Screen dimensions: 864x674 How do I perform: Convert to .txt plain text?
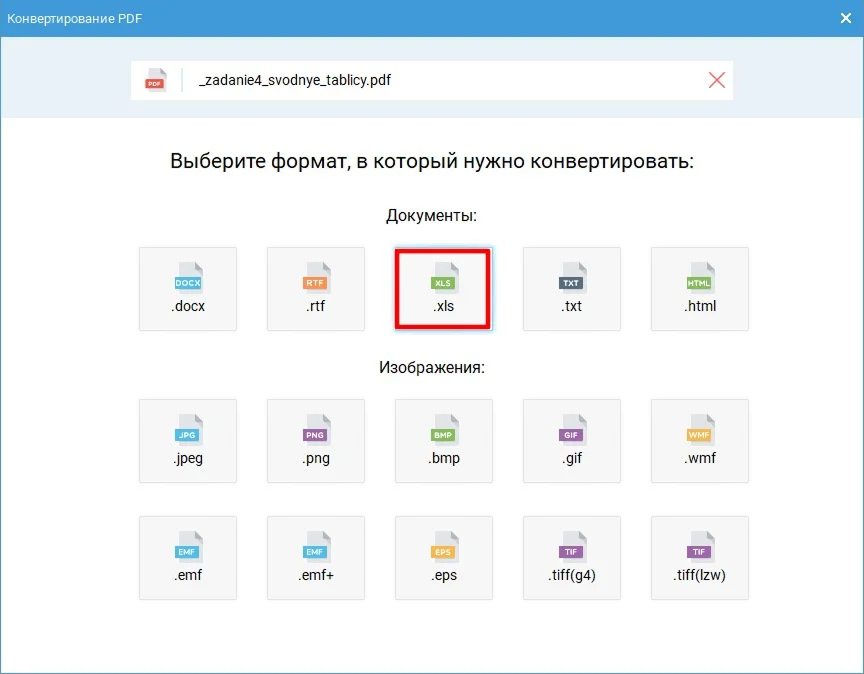571,289
